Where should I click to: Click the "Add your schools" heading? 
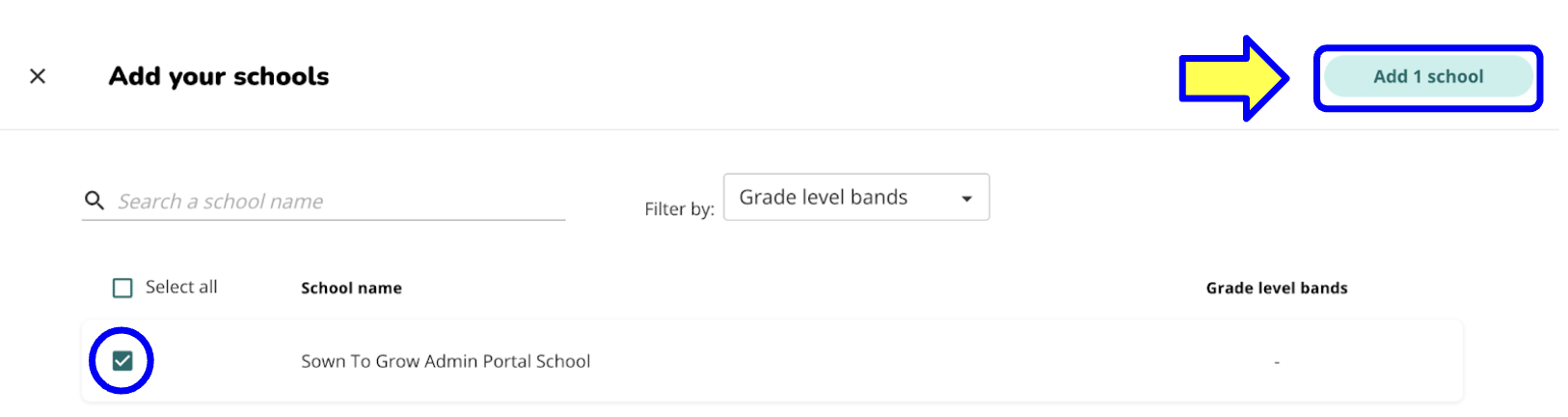(x=219, y=76)
